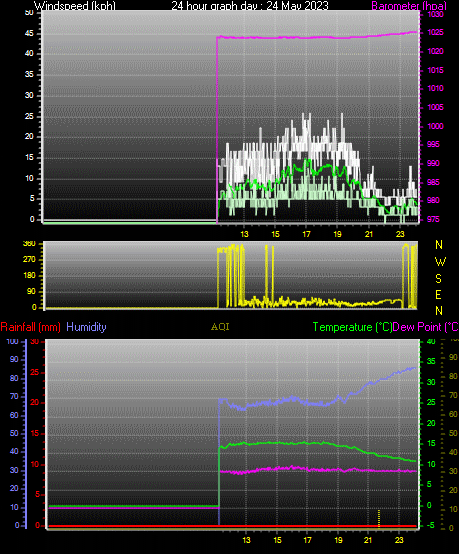The width and height of the screenshot is (459, 554).
Task: Click the 270 label on the wind direction axis
Action: (x=29, y=259)
